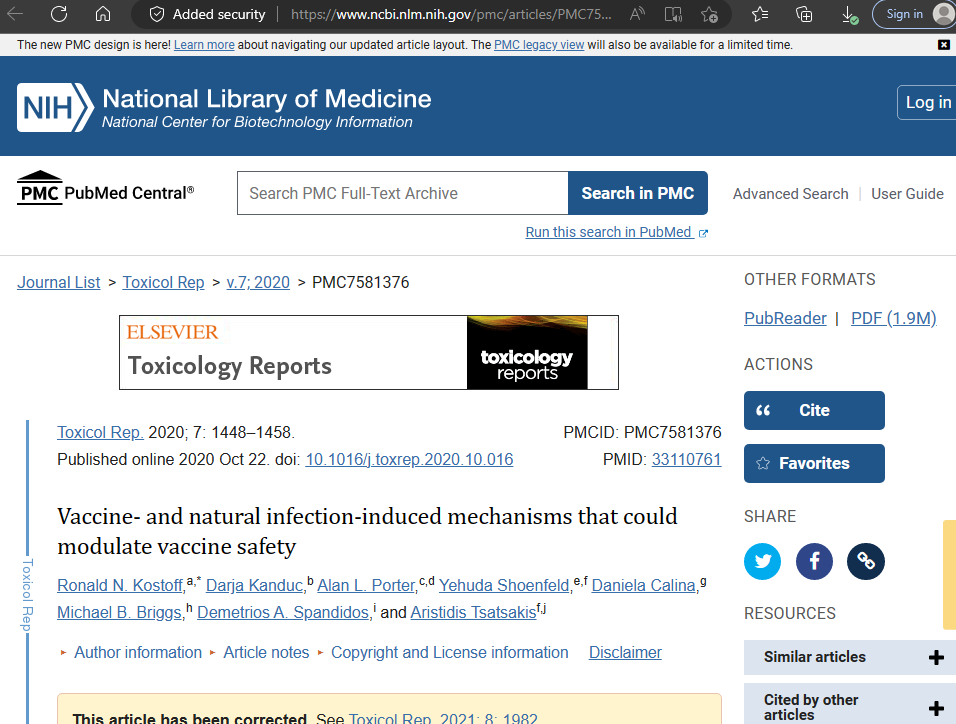This screenshot has width=956, height=724.
Task: Open the Added security shield info
Action: pyautogui.click(x=208, y=14)
